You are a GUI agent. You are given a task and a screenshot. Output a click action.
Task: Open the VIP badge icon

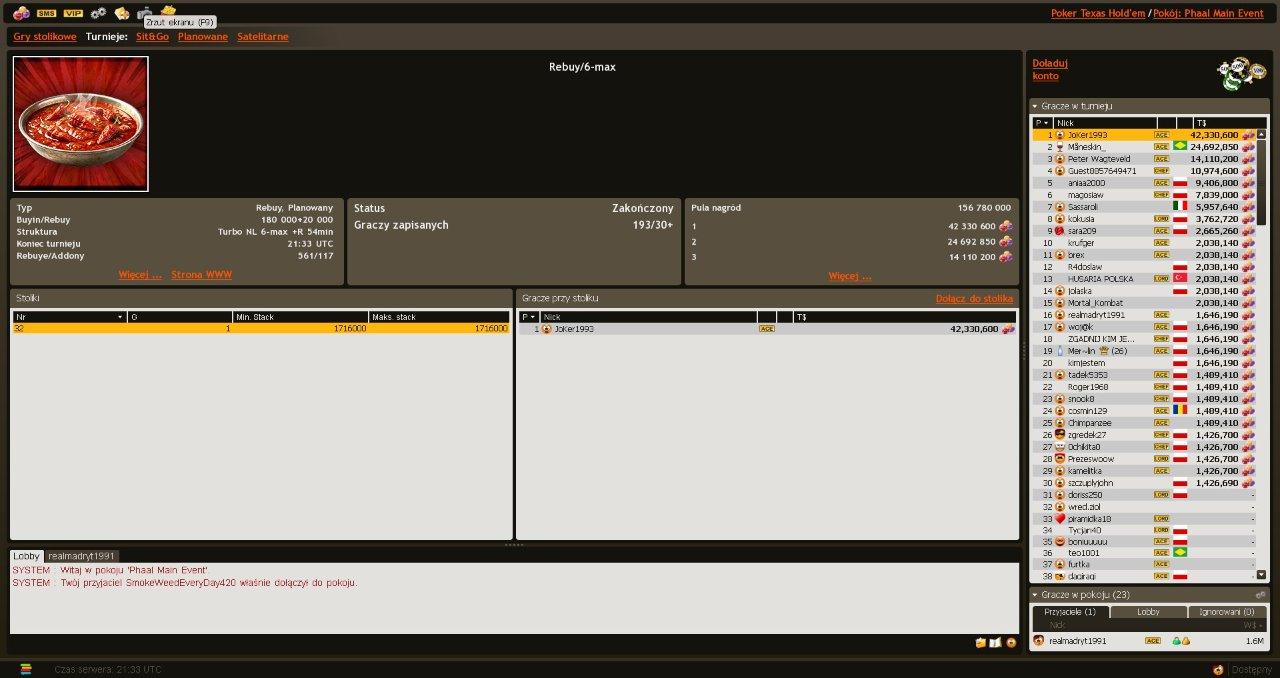tap(73, 13)
